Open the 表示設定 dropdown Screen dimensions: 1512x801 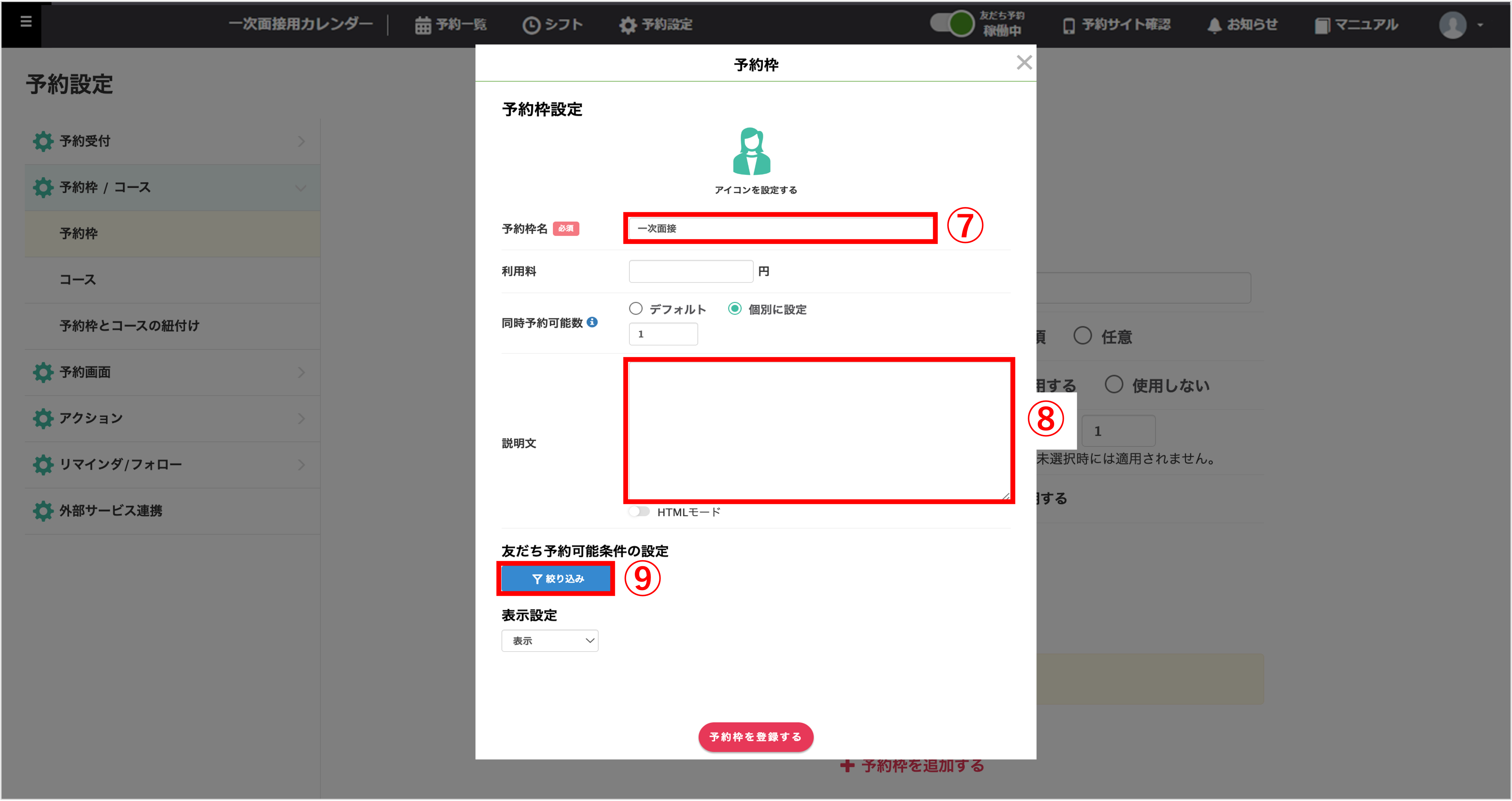click(x=549, y=641)
